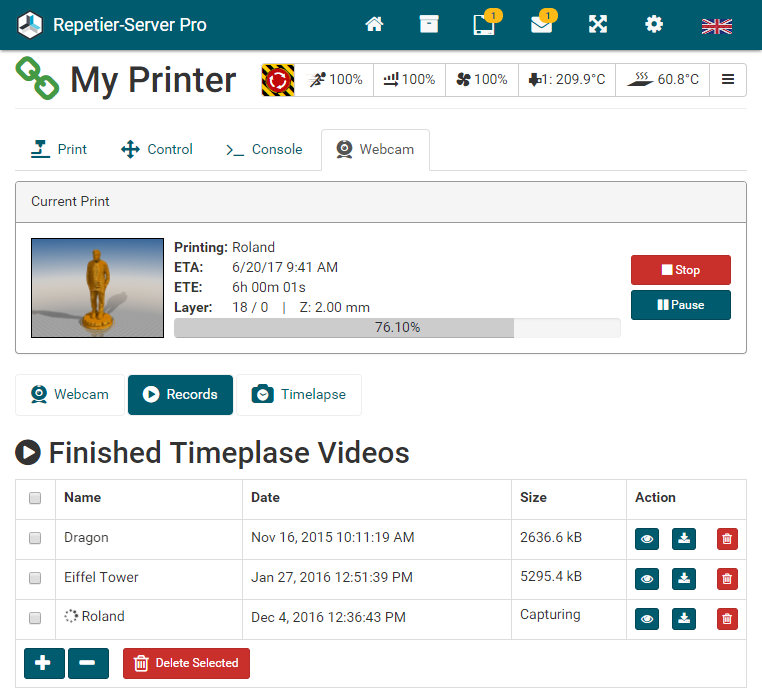The width and height of the screenshot is (762, 688).
Task: Click the emergency stop icon
Action: tap(278, 80)
